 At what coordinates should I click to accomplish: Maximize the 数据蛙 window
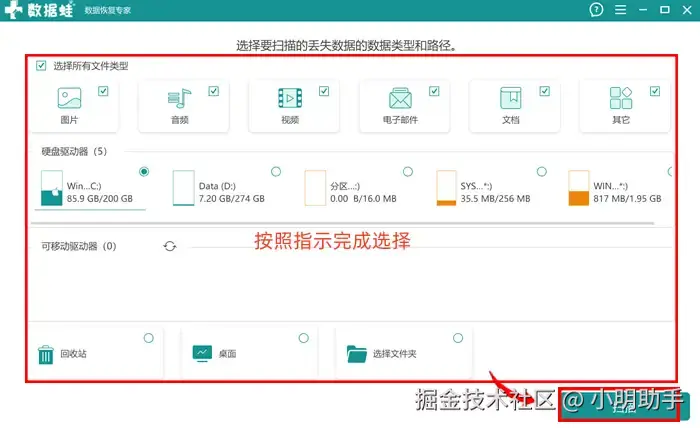pyautogui.click(x=665, y=10)
